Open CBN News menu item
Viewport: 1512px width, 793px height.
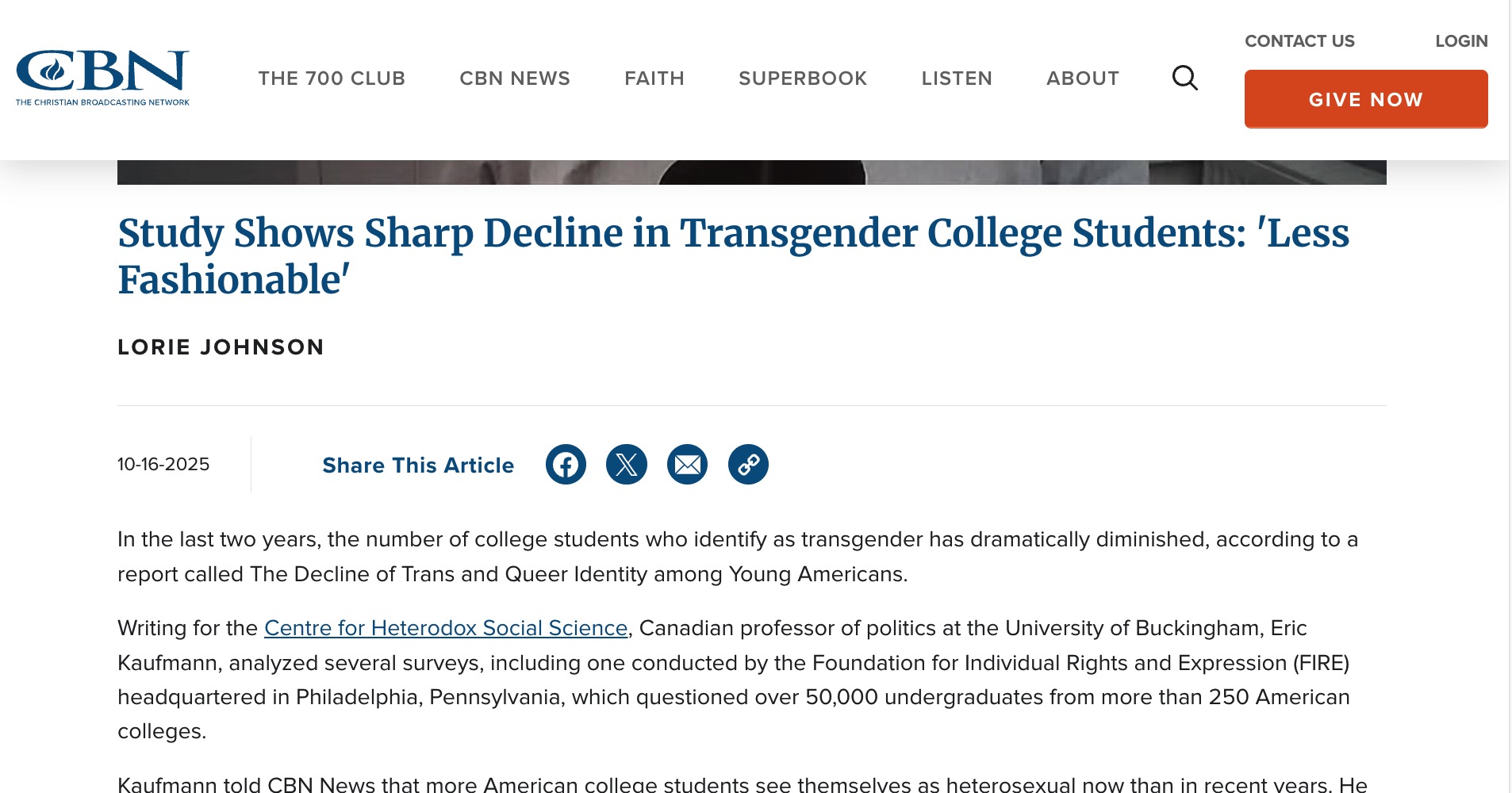tap(515, 79)
